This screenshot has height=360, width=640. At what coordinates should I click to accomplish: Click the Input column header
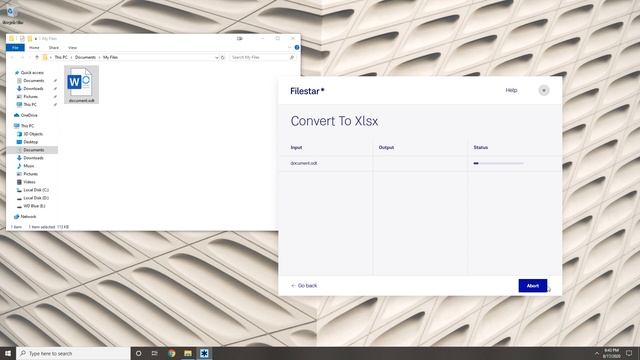tap(296, 147)
